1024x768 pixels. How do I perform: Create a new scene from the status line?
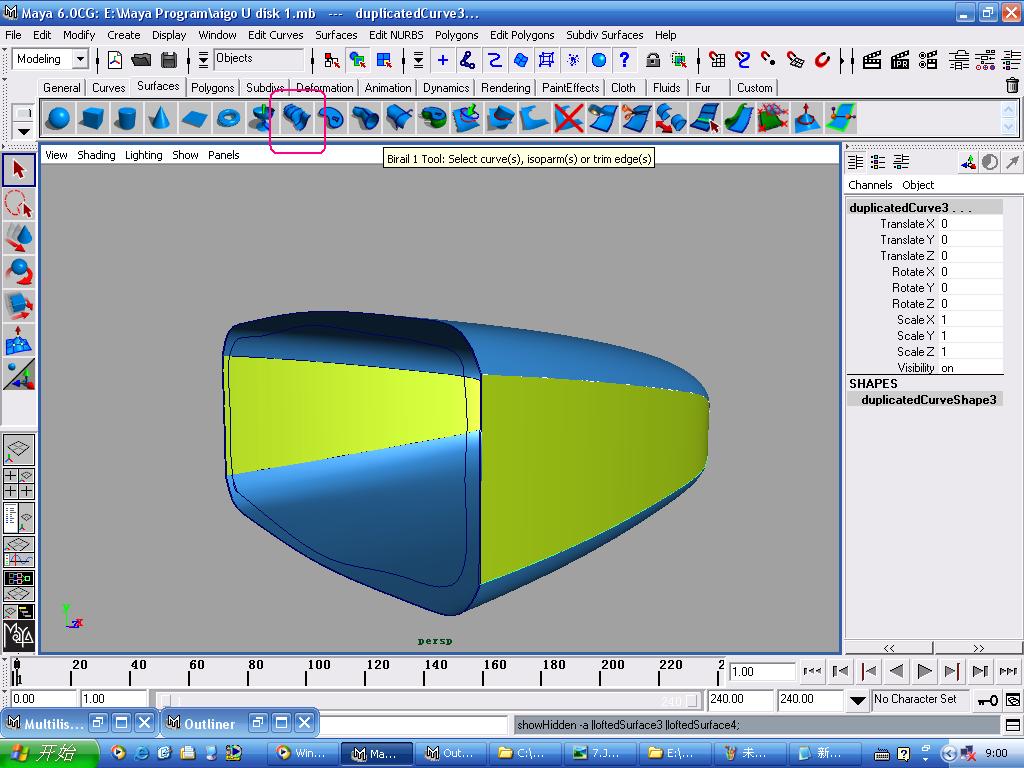[115, 60]
